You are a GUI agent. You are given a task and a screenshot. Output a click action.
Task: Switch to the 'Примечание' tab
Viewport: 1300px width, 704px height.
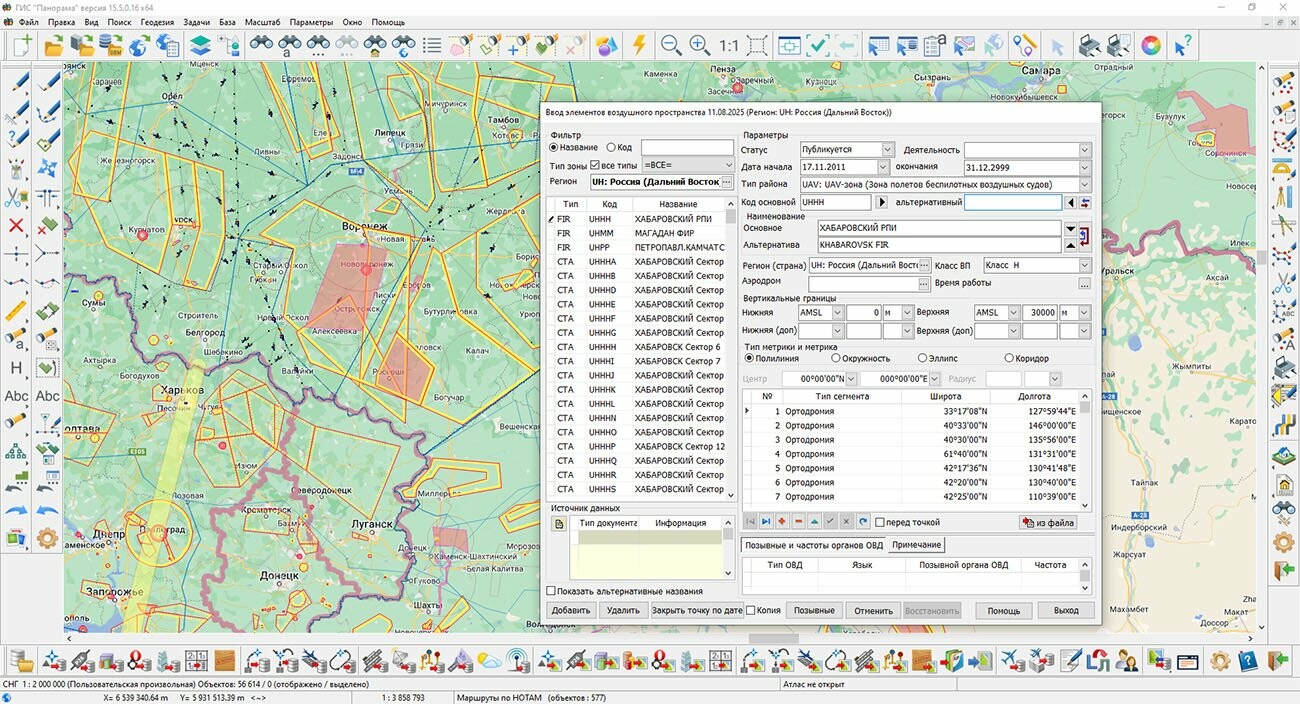pos(916,545)
